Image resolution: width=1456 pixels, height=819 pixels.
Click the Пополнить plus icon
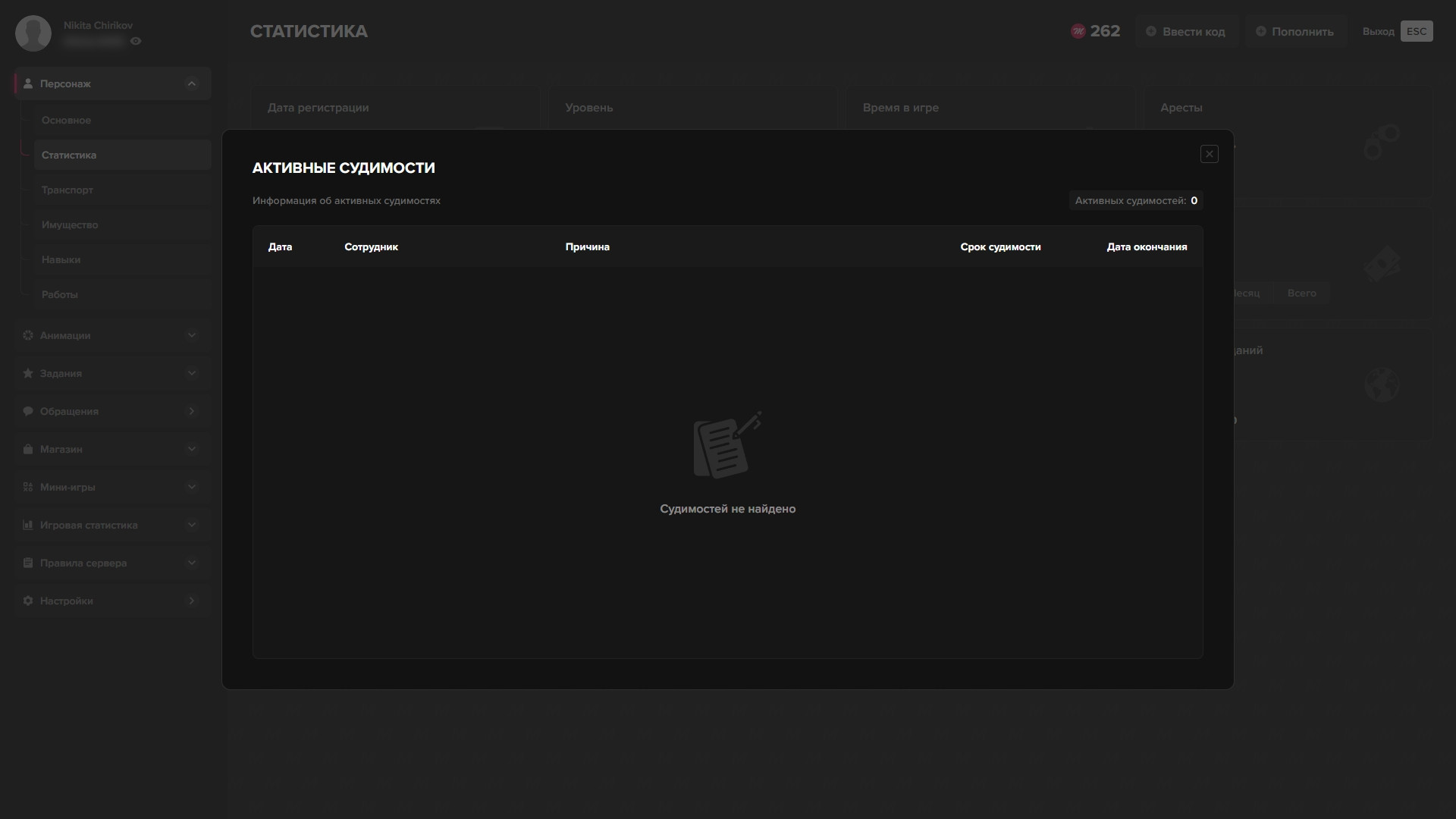click(1260, 31)
